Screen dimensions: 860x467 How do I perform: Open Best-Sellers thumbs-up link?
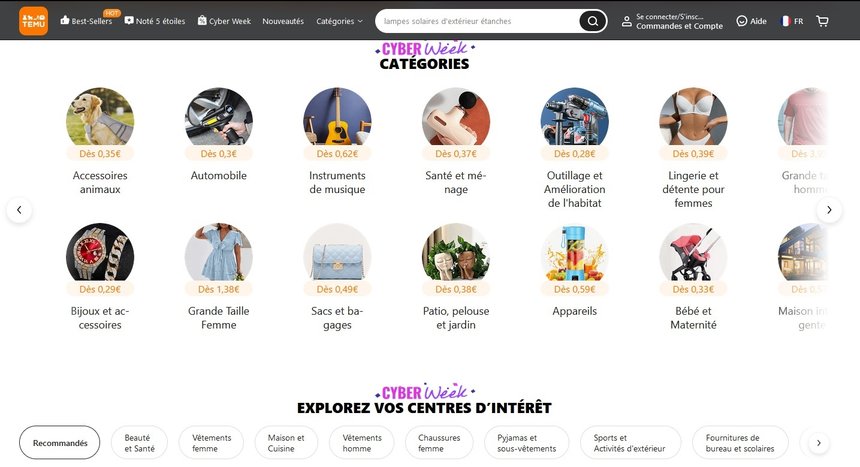[x=86, y=21]
